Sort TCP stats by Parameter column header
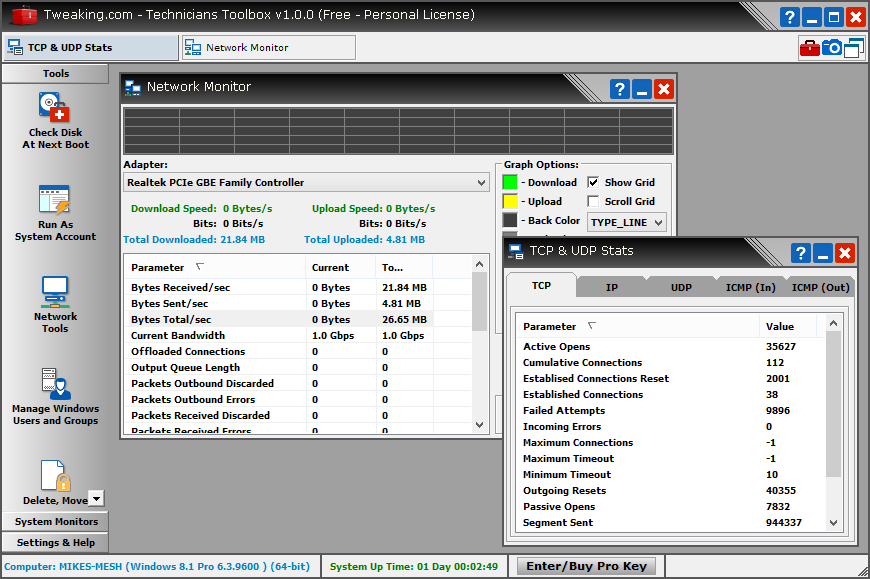This screenshot has height=579, width=870. click(637, 327)
